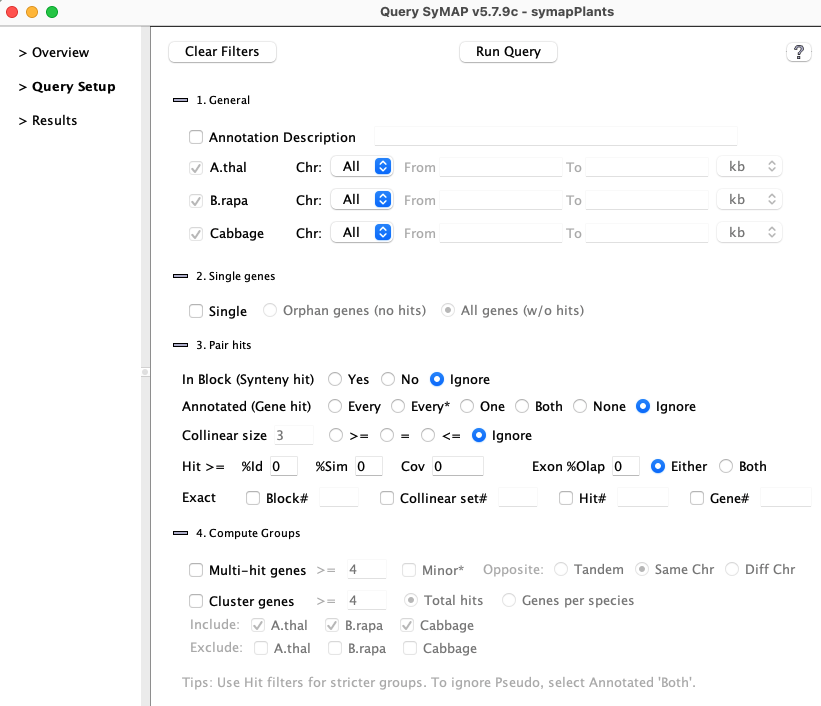Viewport: 821px width, 706px height.
Task: Set In Block to Ignore
Action: [x=437, y=379]
